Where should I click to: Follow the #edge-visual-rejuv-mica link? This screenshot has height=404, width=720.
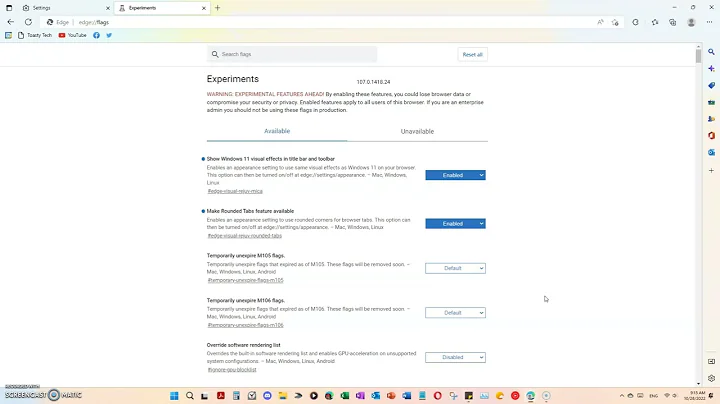click(235, 191)
